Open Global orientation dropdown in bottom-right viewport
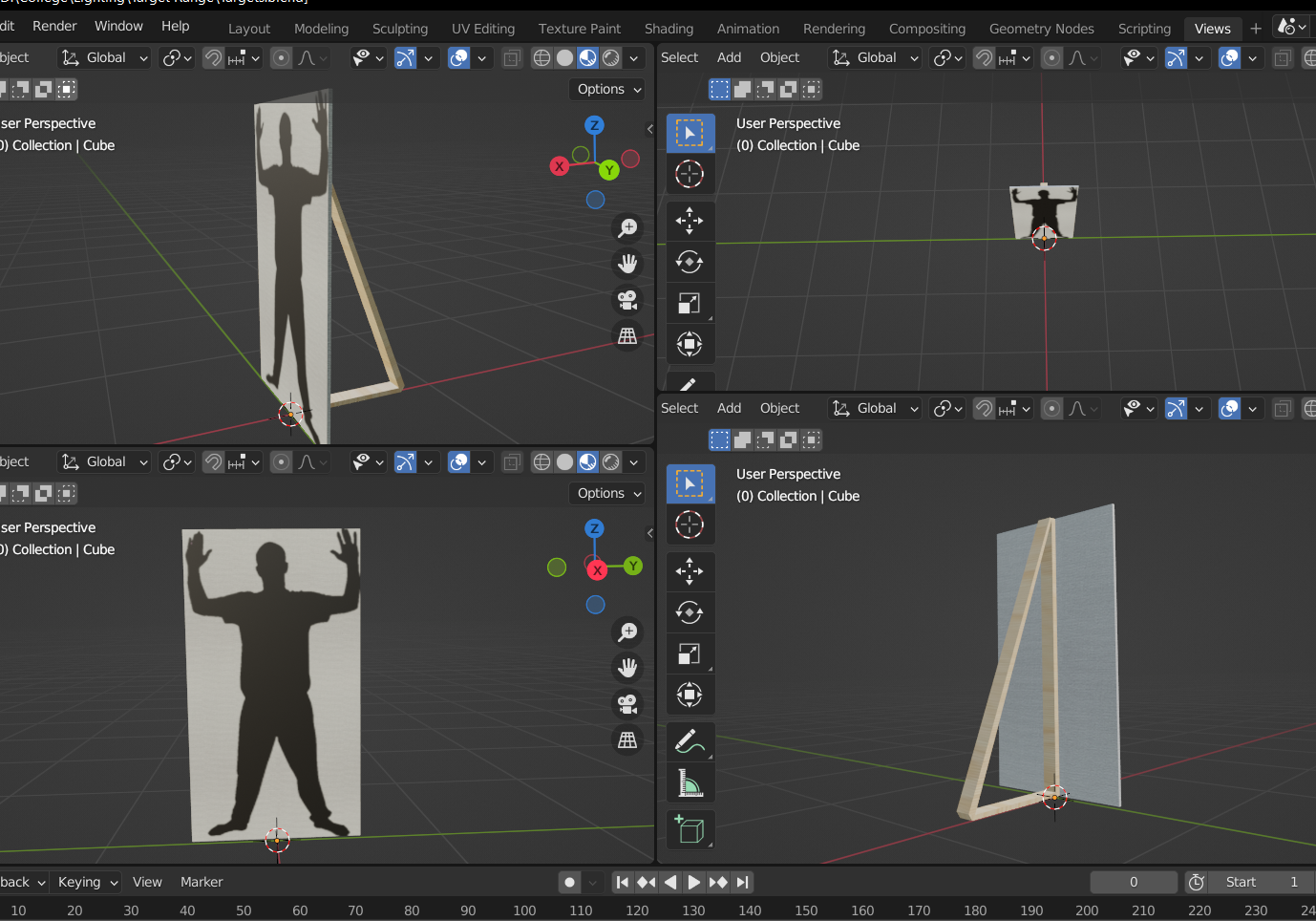Viewport: 1316px width, 921px height. click(875, 409)
